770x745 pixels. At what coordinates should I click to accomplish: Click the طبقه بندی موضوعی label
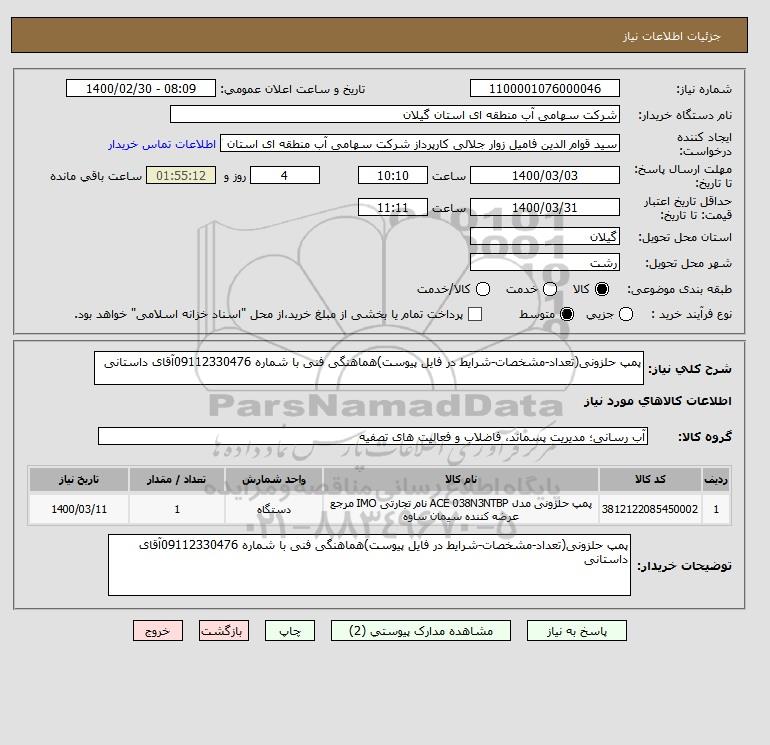click(680, 290)
